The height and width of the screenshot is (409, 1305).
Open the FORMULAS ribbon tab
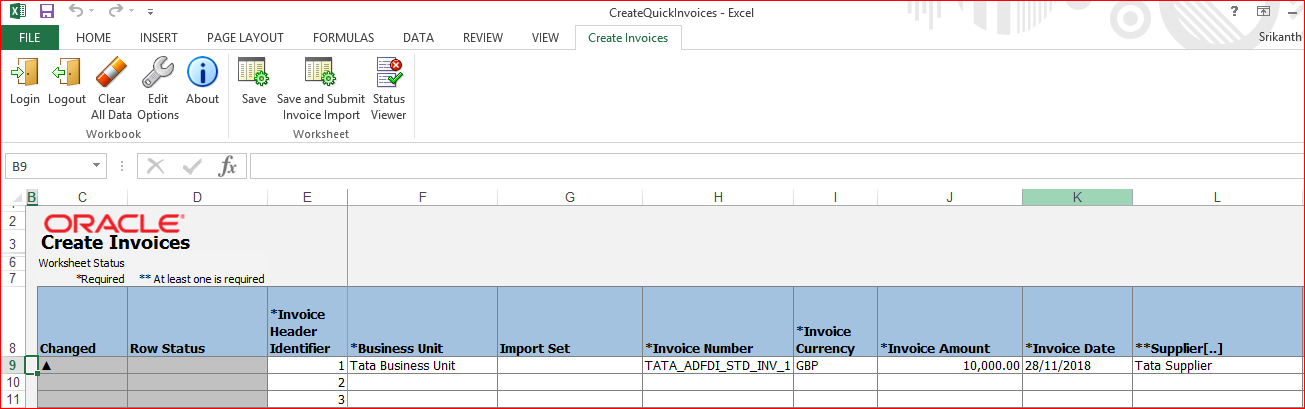(343, 38)
